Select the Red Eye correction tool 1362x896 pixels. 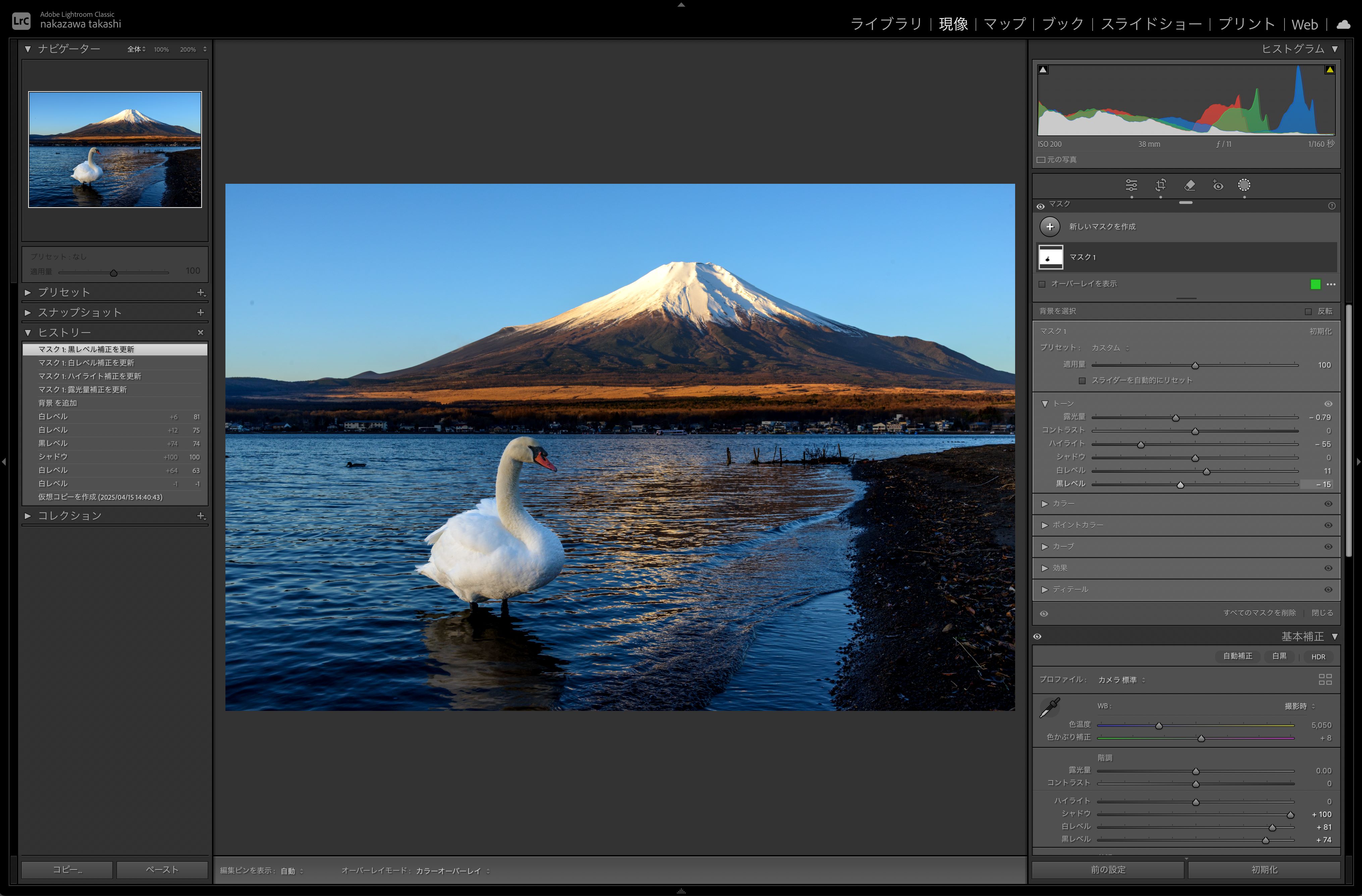[1218, 185]
